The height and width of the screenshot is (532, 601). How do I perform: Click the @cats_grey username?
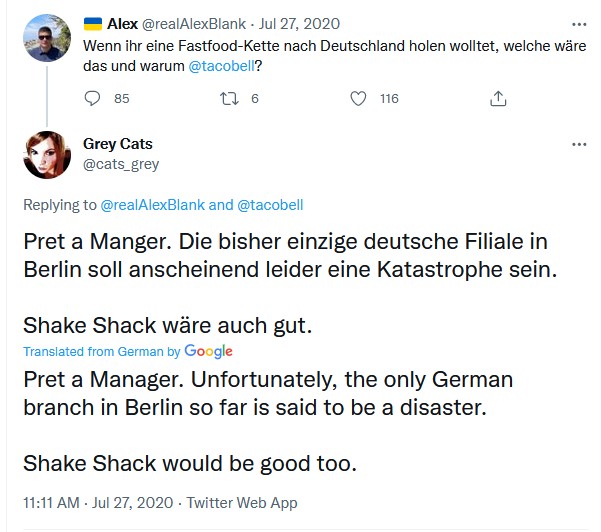(x=121, y=163)
